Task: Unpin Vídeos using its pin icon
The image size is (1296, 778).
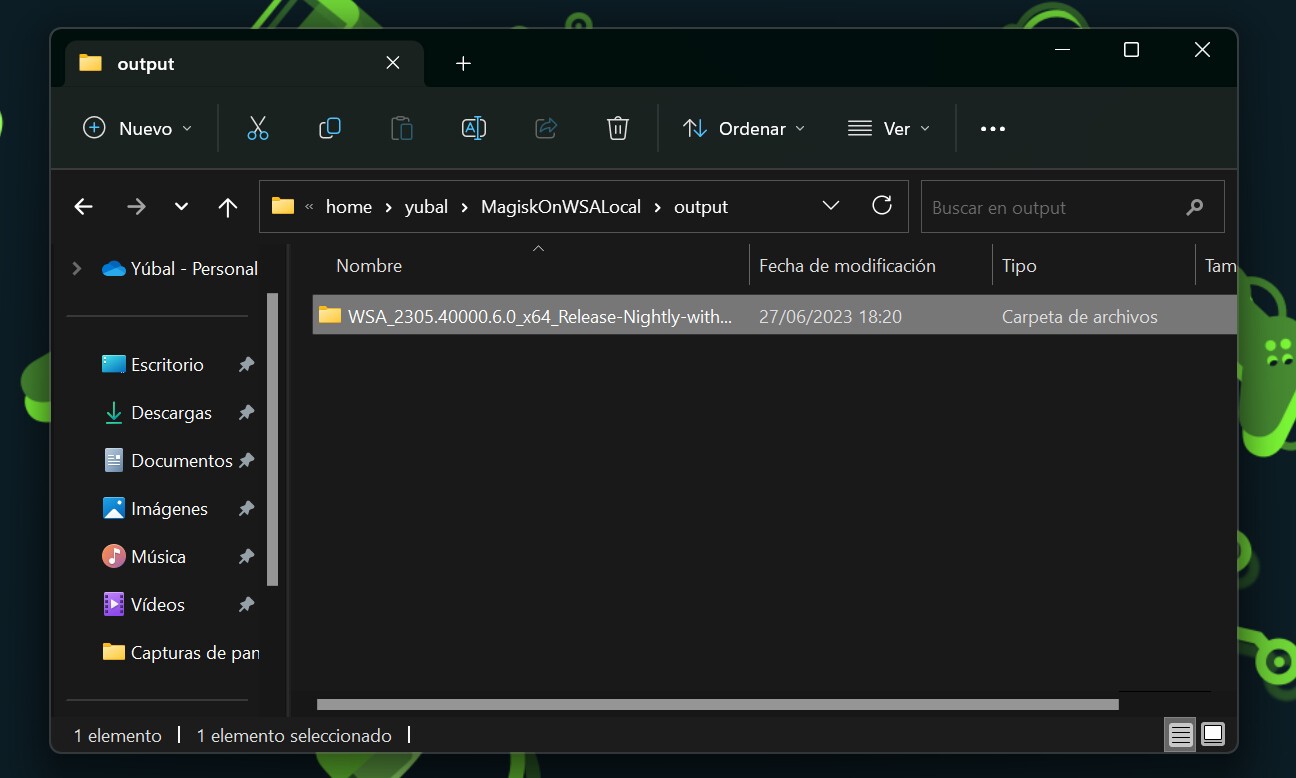Action: 246,605
